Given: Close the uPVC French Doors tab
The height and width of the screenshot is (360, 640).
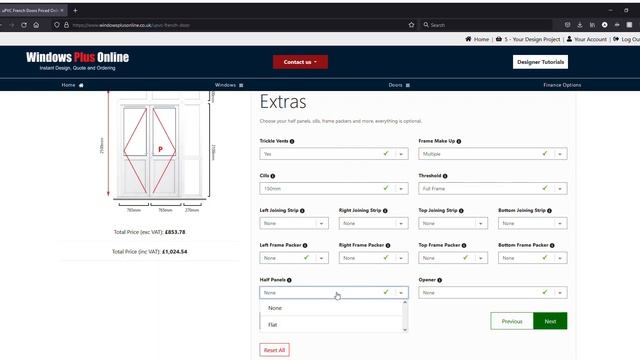Looking at the screenshot, I should 62,10.
